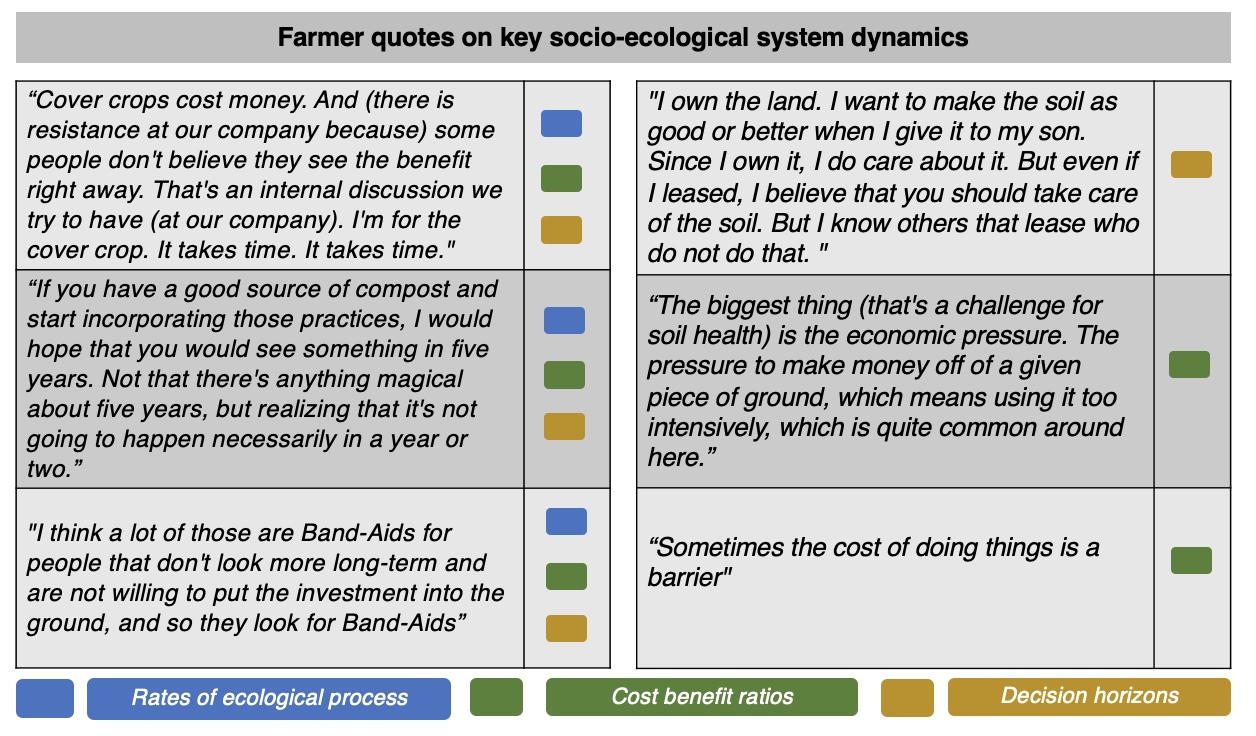Click the gold swatch beside the cover crops quote
1256x736 pixels.
pos(561,230)
